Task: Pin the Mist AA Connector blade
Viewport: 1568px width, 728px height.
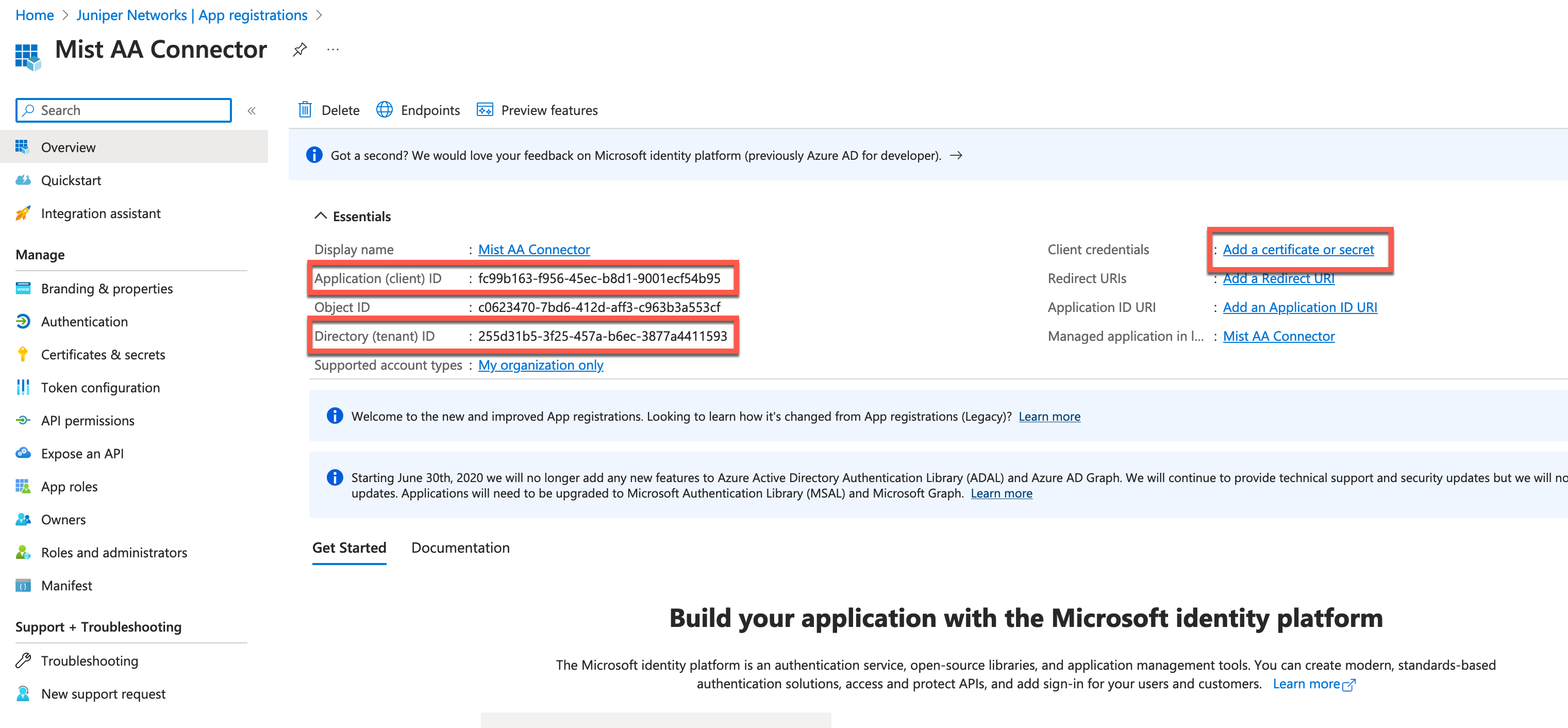Action: tap(299, 49)
